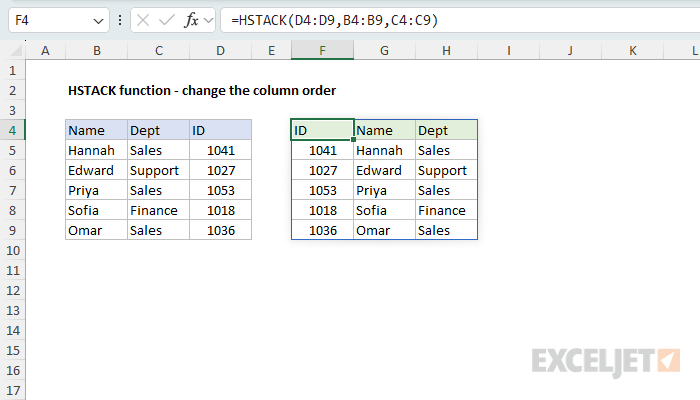Click 'Omar' in column B
This screenshot has width=700, height=400.
pos(96,230)
